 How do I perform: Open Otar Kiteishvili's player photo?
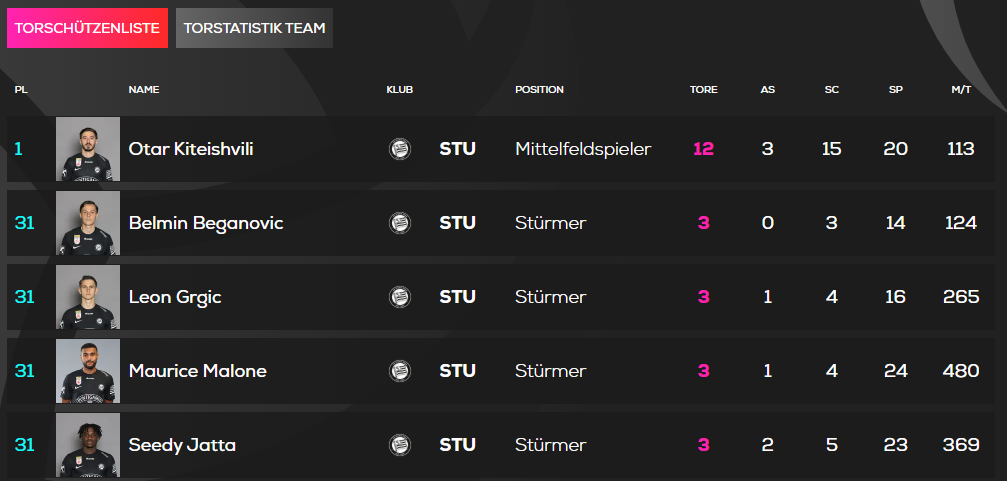click(x=88, y=149)
